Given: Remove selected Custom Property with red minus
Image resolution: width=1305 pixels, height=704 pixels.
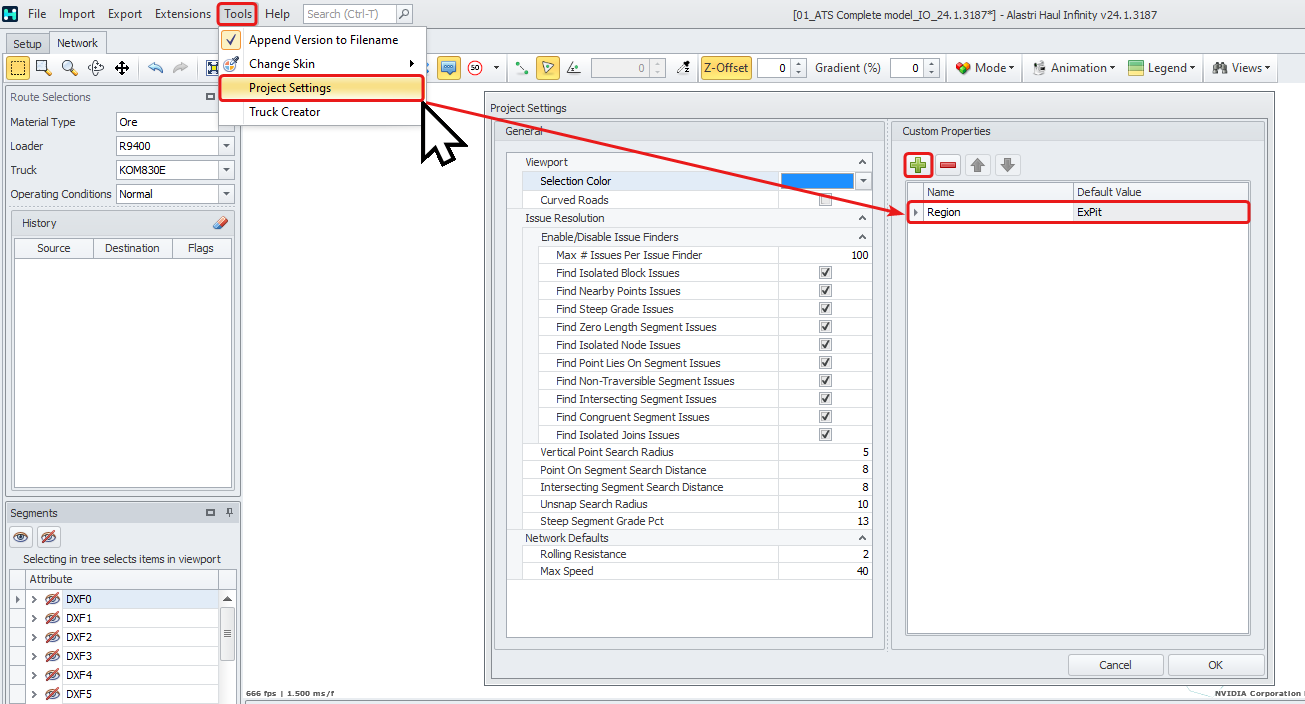Looking at the screenshot, I should 946,164.
